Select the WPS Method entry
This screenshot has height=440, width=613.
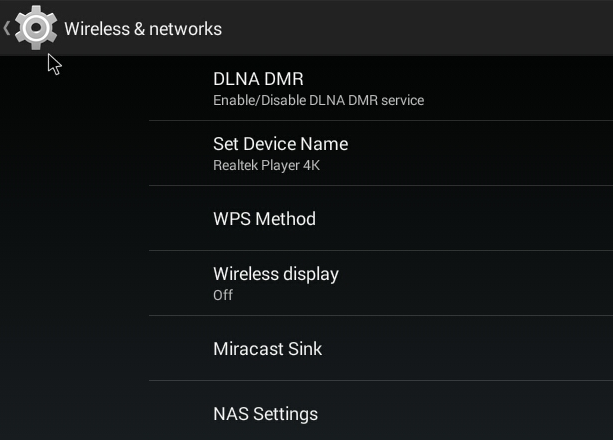click(381, 218)
